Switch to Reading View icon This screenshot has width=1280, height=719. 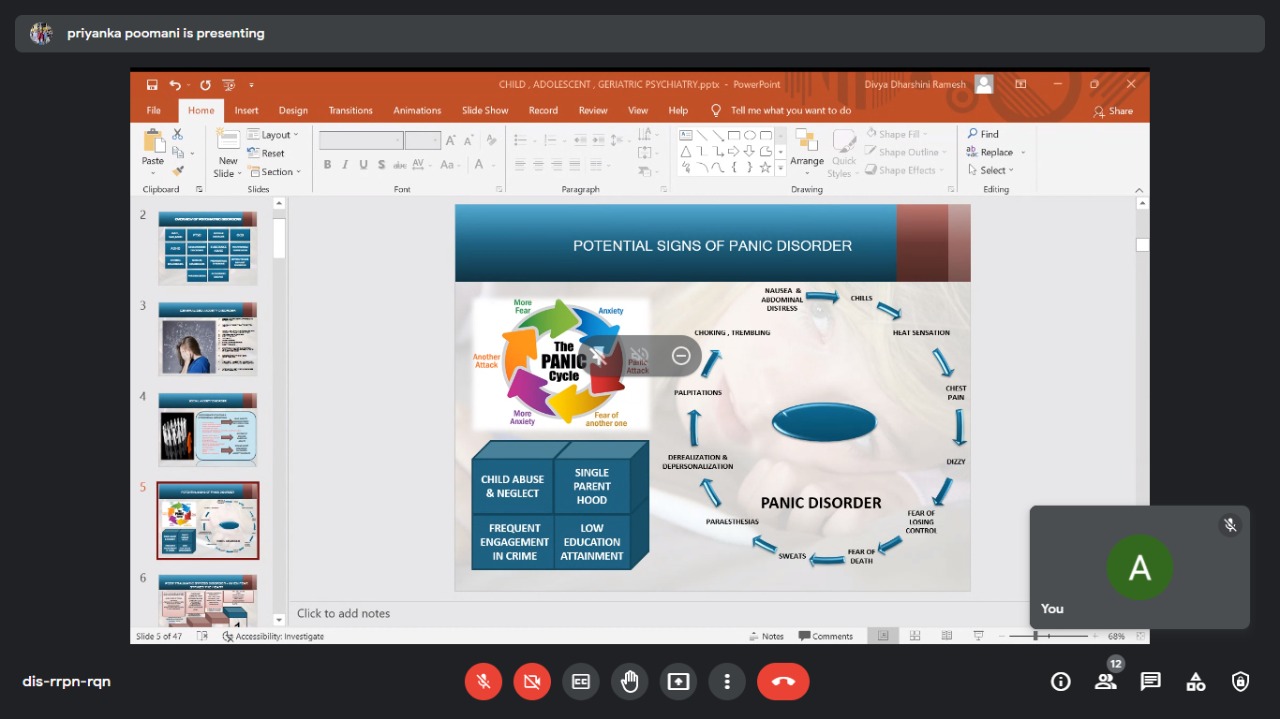[x=946, y=636]
